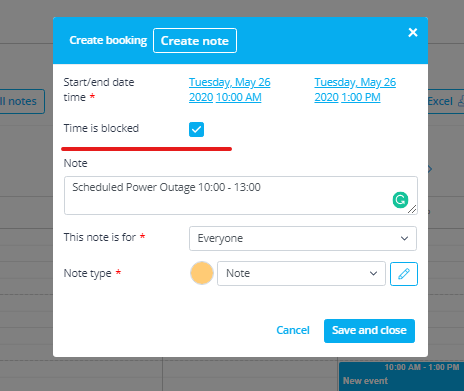Open the Note type dropdown

[301, 274]
